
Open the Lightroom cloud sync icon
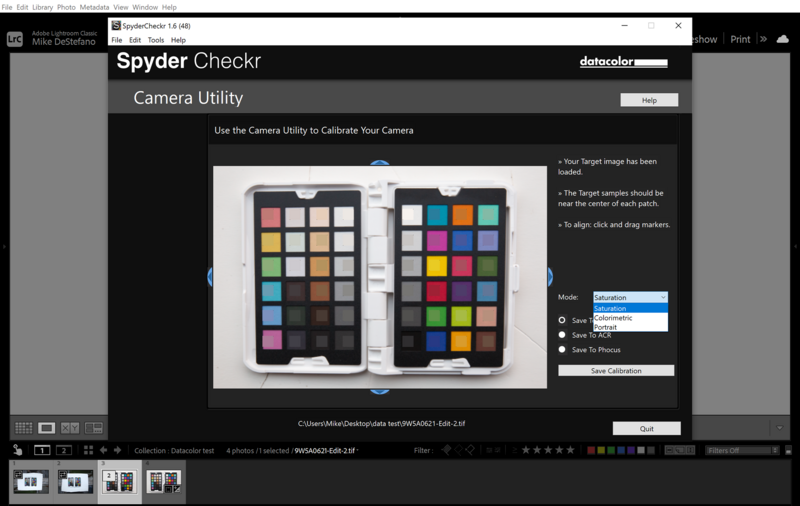click(x=783, y=39)
